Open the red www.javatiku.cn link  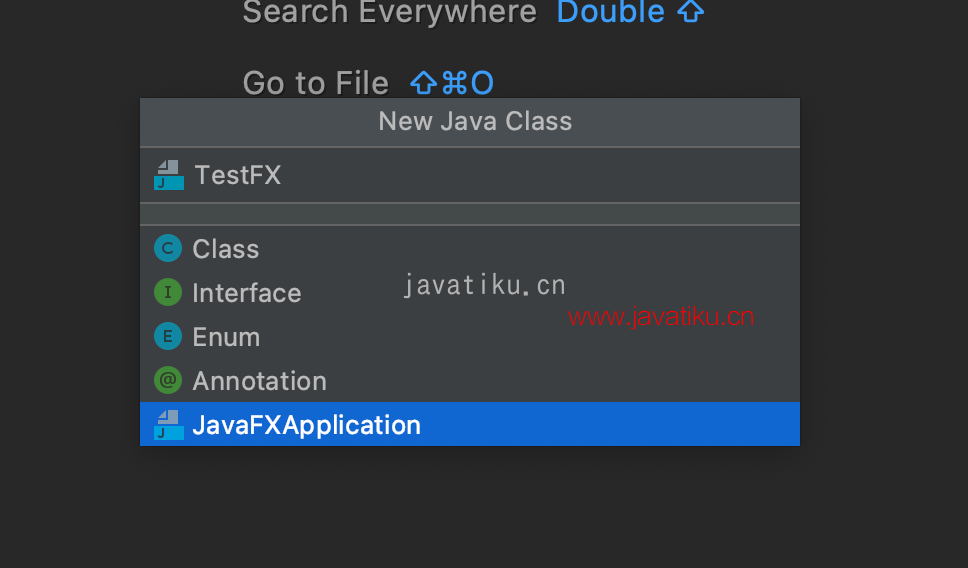click(x=661, y=317)
